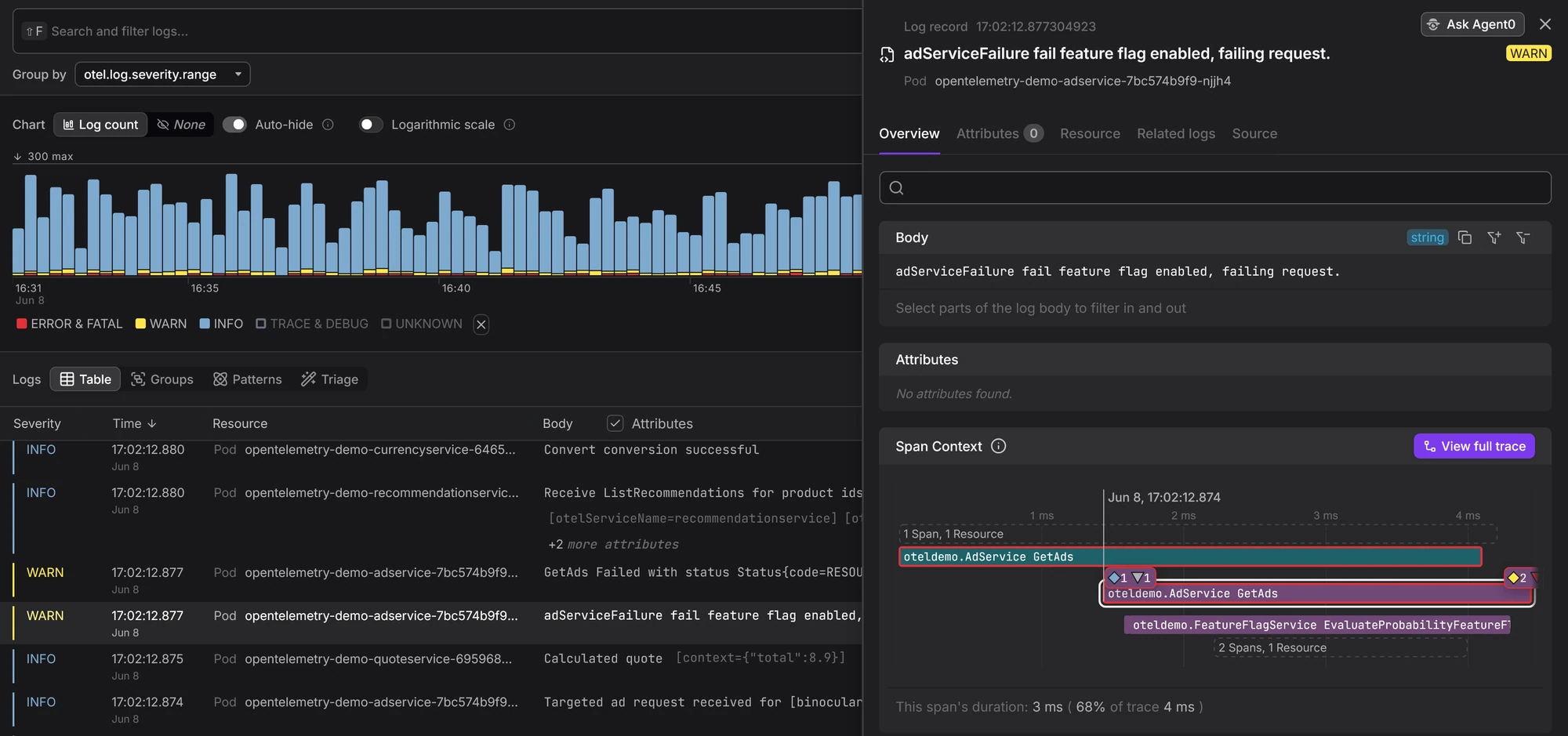Image resolution: width=1568 pixels, height=736 pixels.
Task: Toggle the Logarithmic scale switch
Action: pyautogui.click(x=371, y=125)
